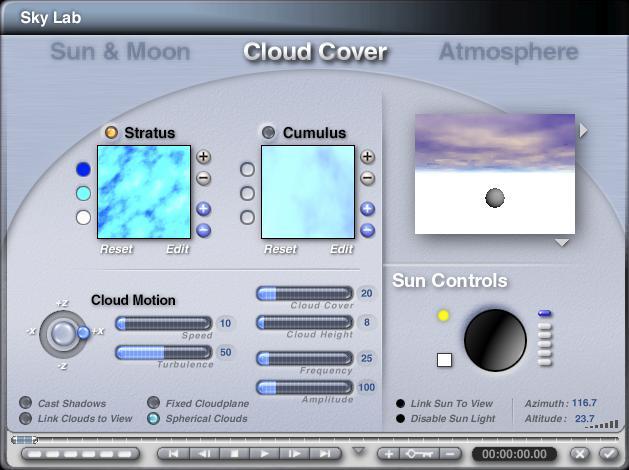
Task: Click the sky preview render thumbnail
Action: pyautogui.click(x=495, y=174)
